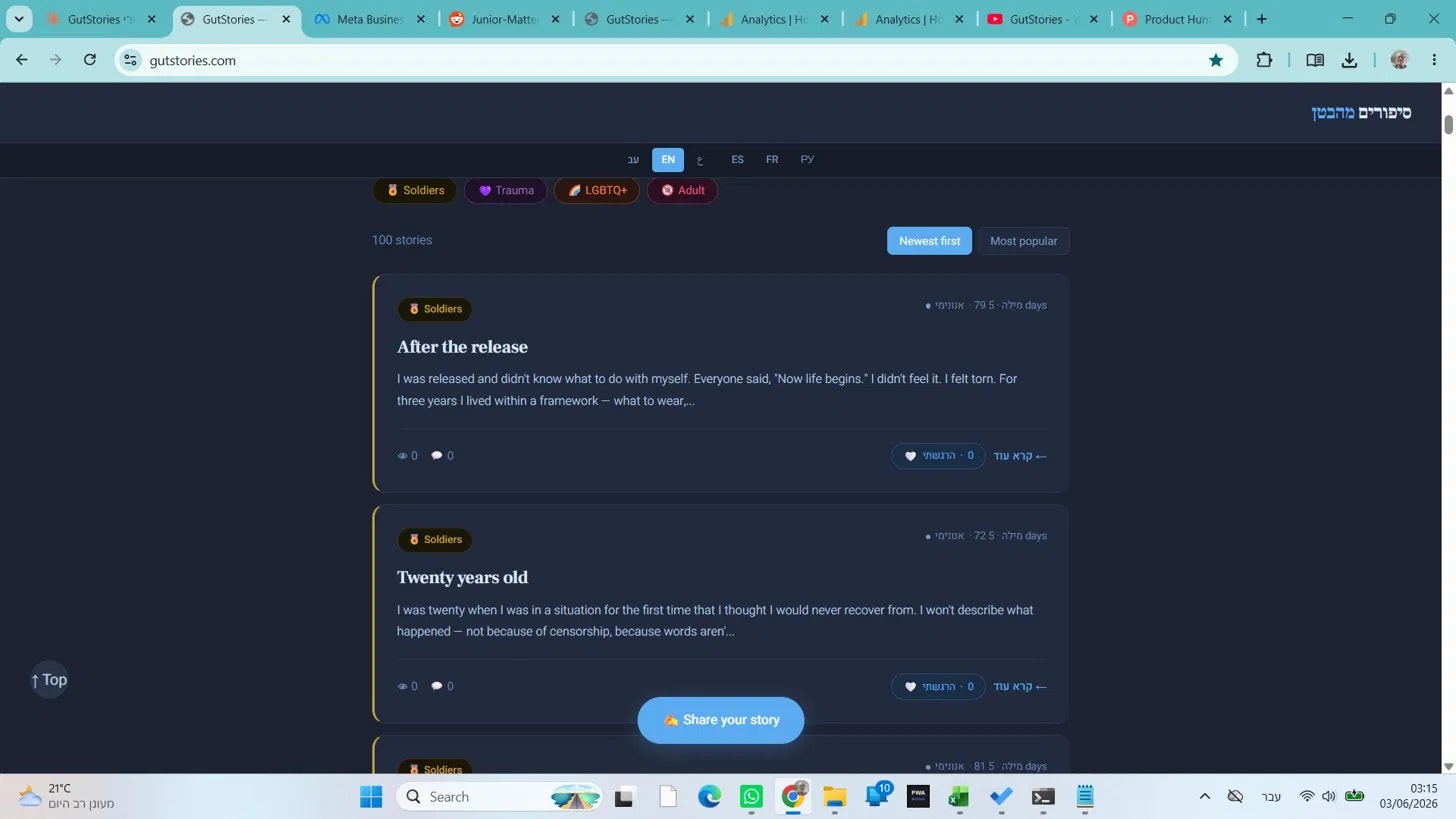The height and width of the screenshot is (819, 1456).
Task: Open the terminal from the taskbar
Action: coord(1043,797)
